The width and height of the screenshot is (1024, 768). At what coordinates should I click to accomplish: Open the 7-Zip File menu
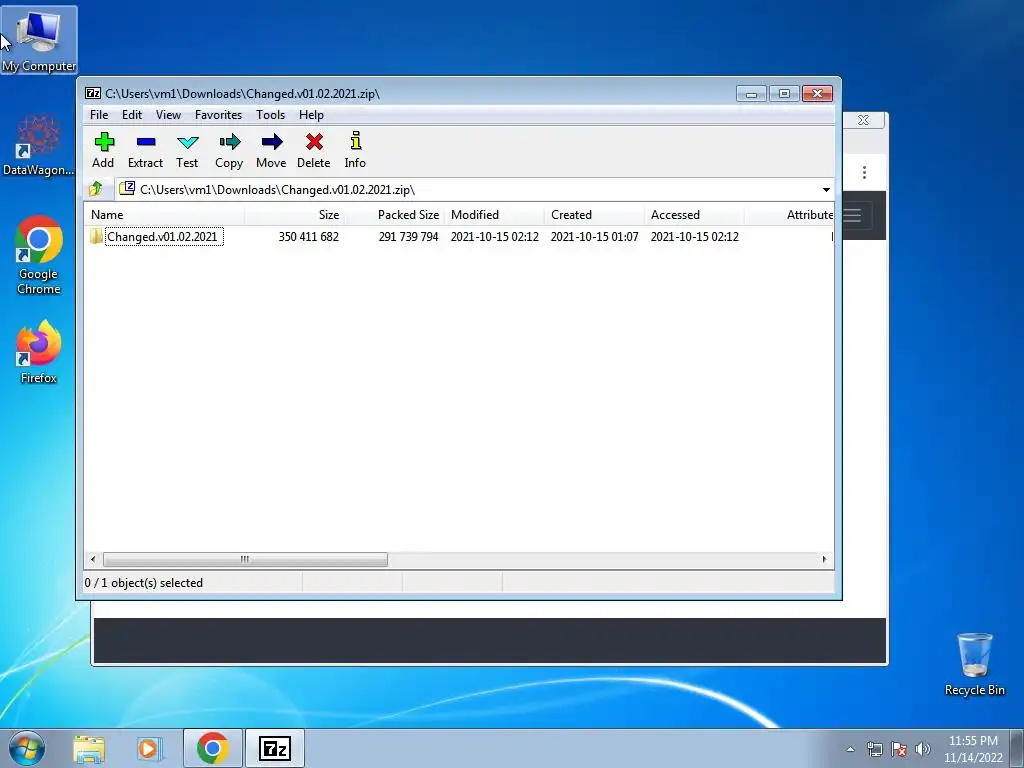coord(99,115)
